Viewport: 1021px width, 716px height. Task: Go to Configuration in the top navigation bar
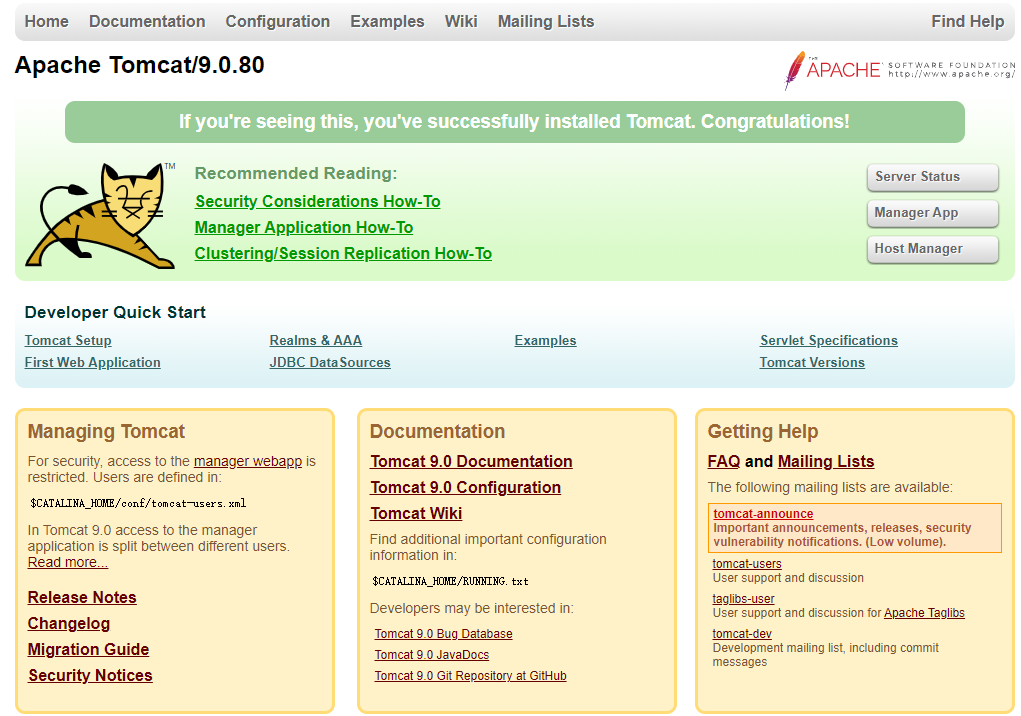(x=277, y=21)
